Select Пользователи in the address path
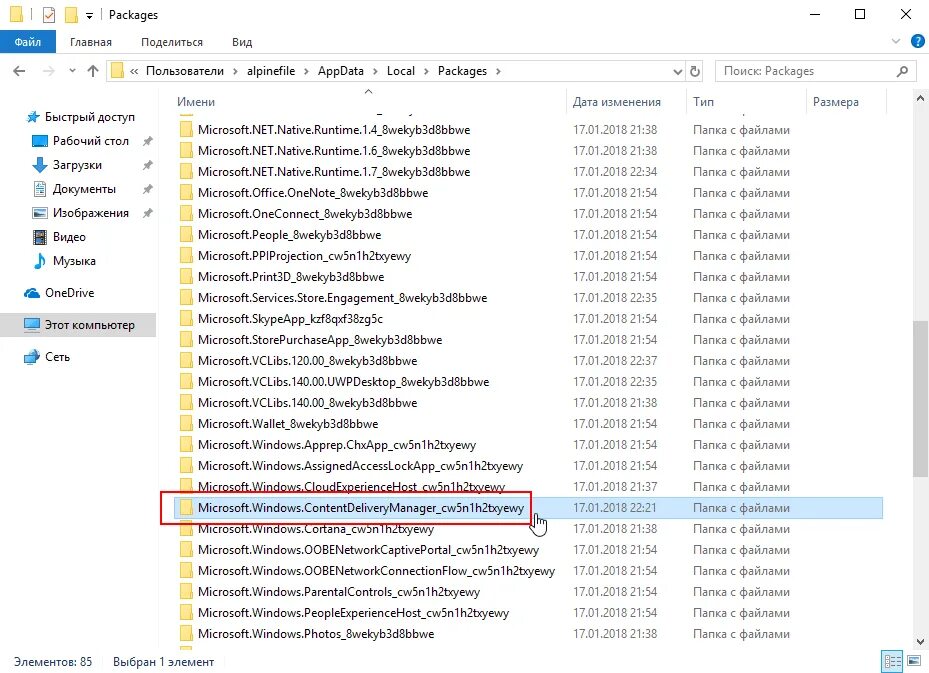The height and width of the screenshot is (673, 929). 185,71
